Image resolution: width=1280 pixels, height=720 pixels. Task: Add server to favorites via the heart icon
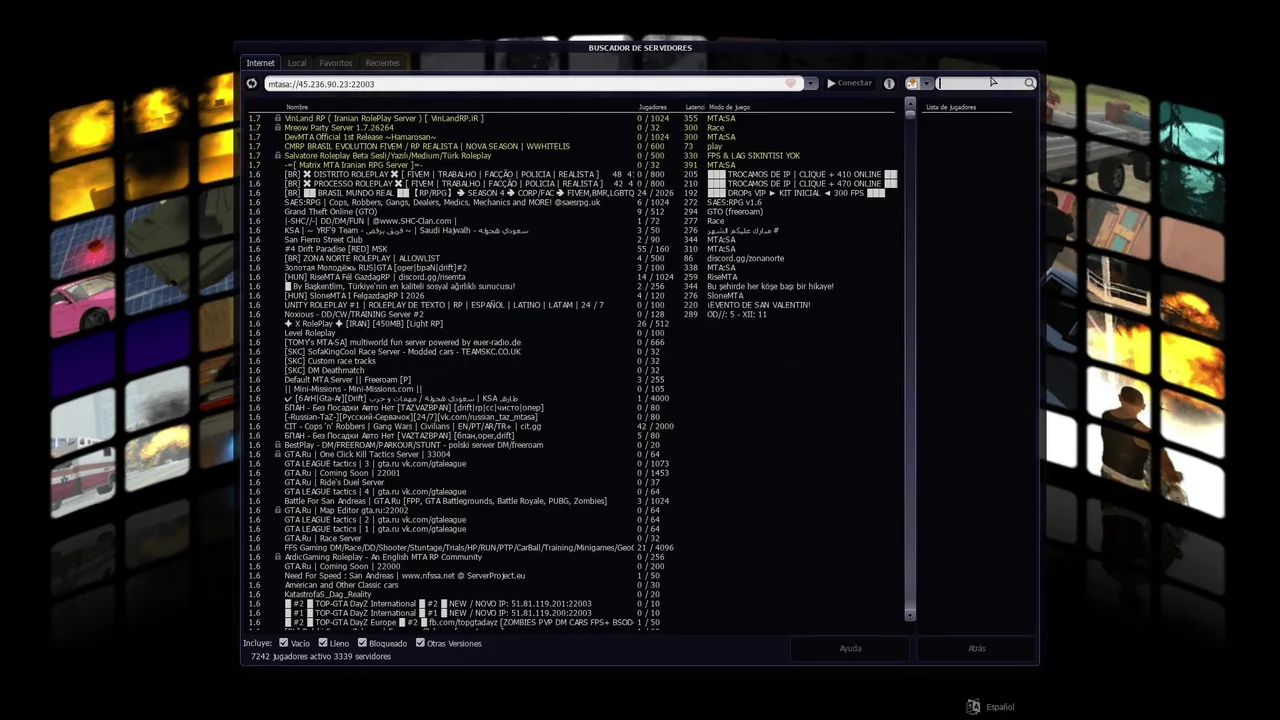pyautogui.click(x=791, y=84)
